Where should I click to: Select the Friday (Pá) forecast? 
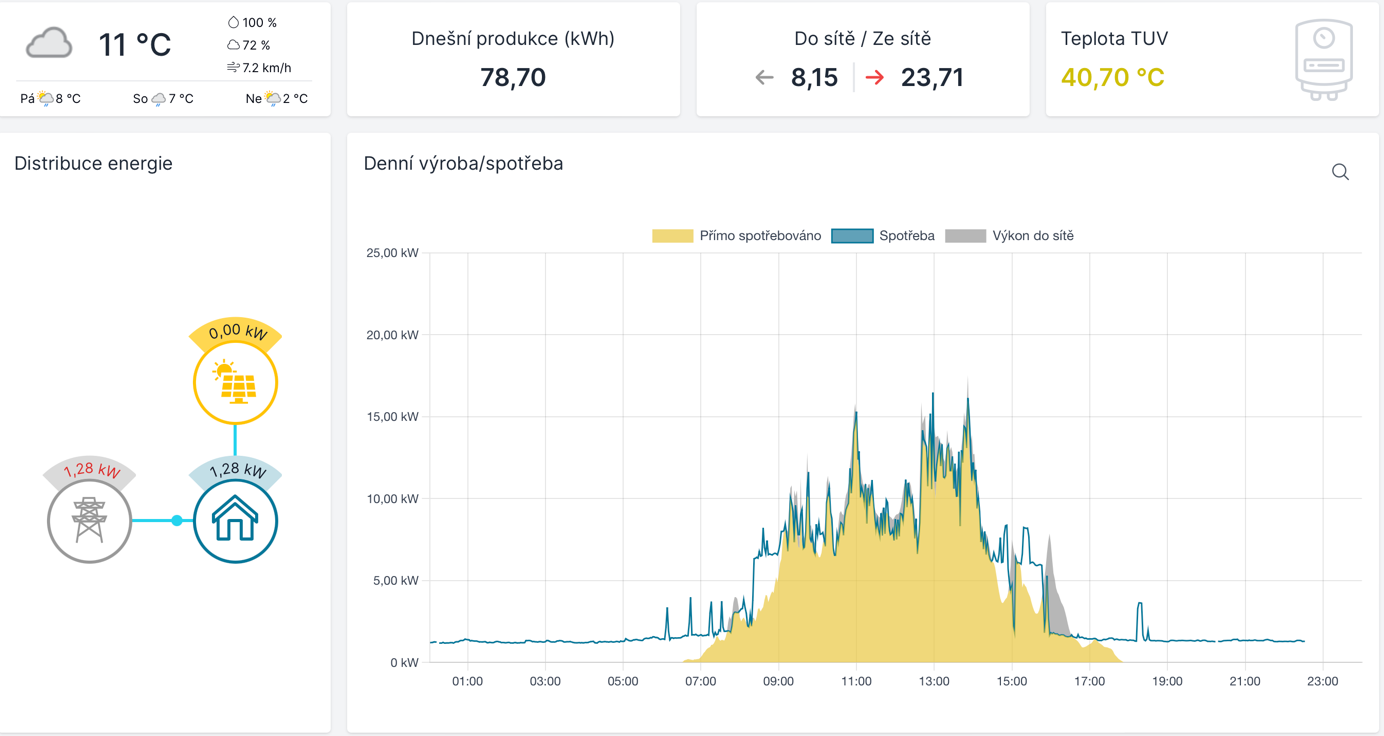(x=51, y=99)
